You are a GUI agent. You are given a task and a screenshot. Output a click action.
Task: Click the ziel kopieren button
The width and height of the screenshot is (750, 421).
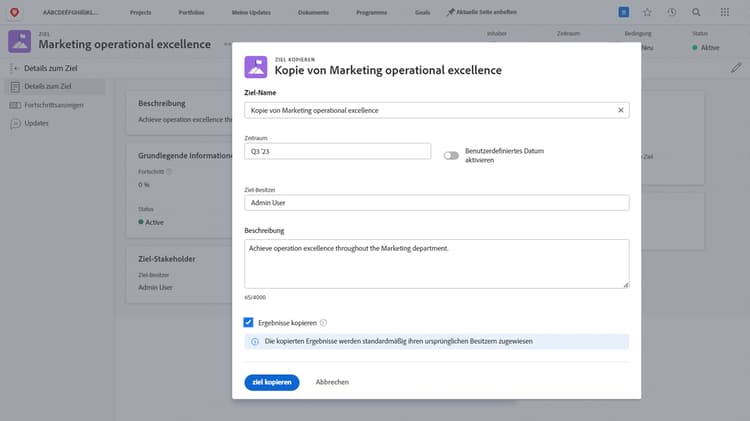271,382
